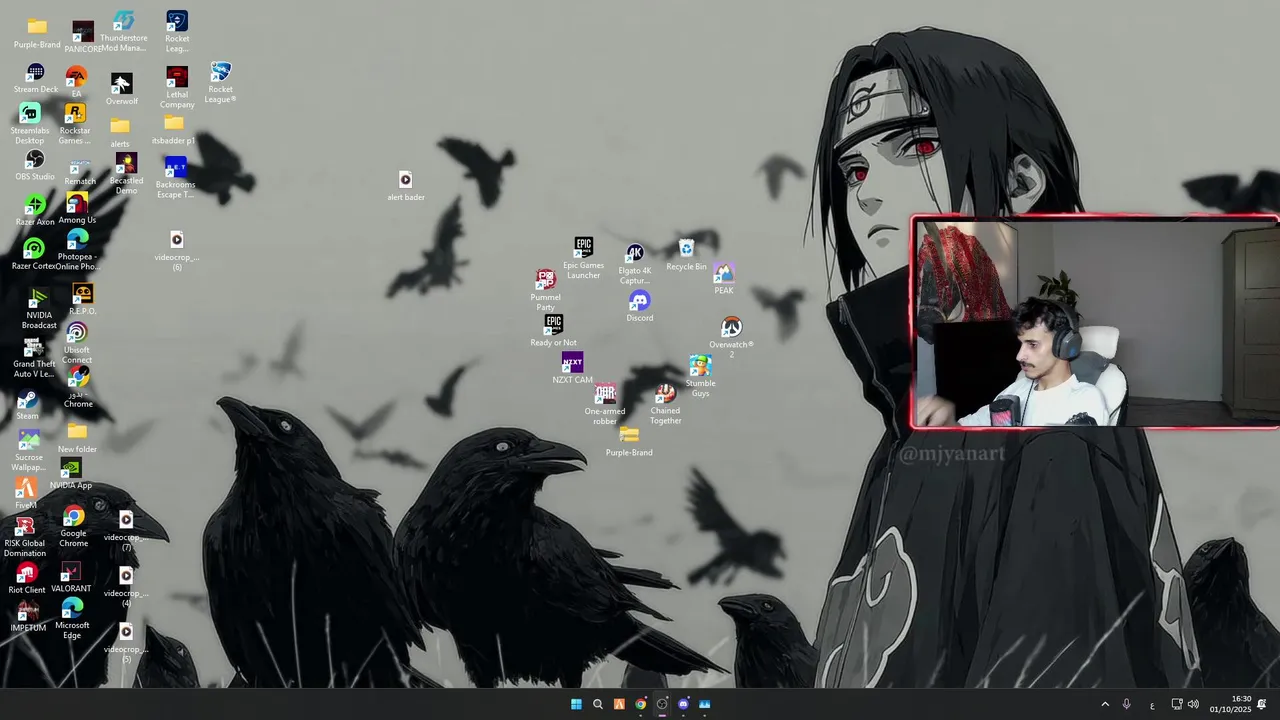Select the One-armed robber icon
The width and height of the screenshot is (1280, 720).
click(605, 405)
